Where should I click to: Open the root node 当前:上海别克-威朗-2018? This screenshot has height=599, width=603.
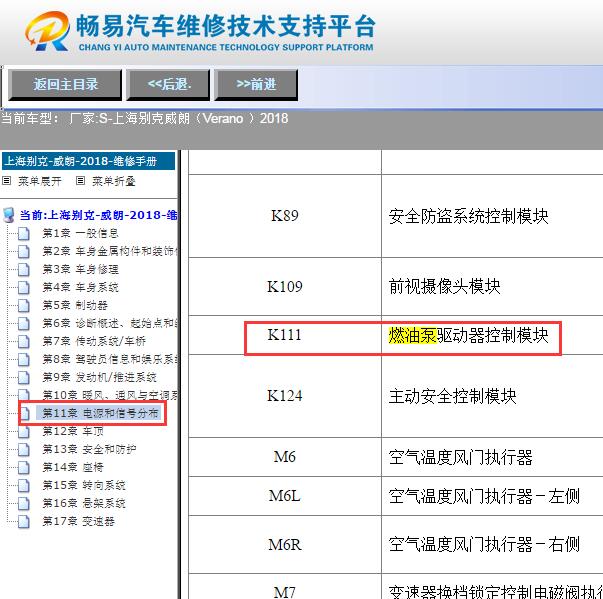point(98,215)
